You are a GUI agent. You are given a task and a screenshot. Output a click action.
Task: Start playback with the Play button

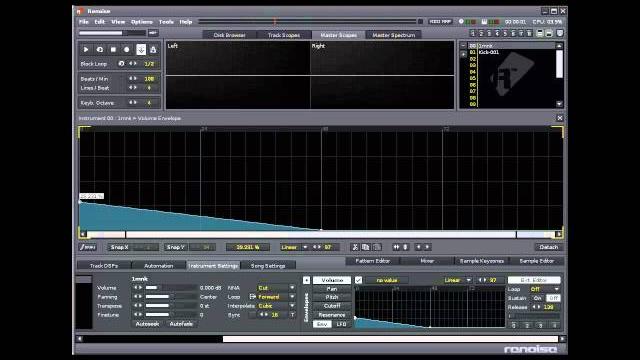86,49
